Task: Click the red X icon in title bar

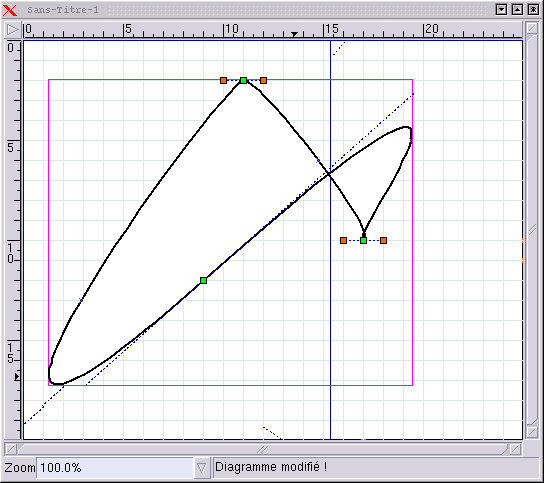Action: click(9, 10)
